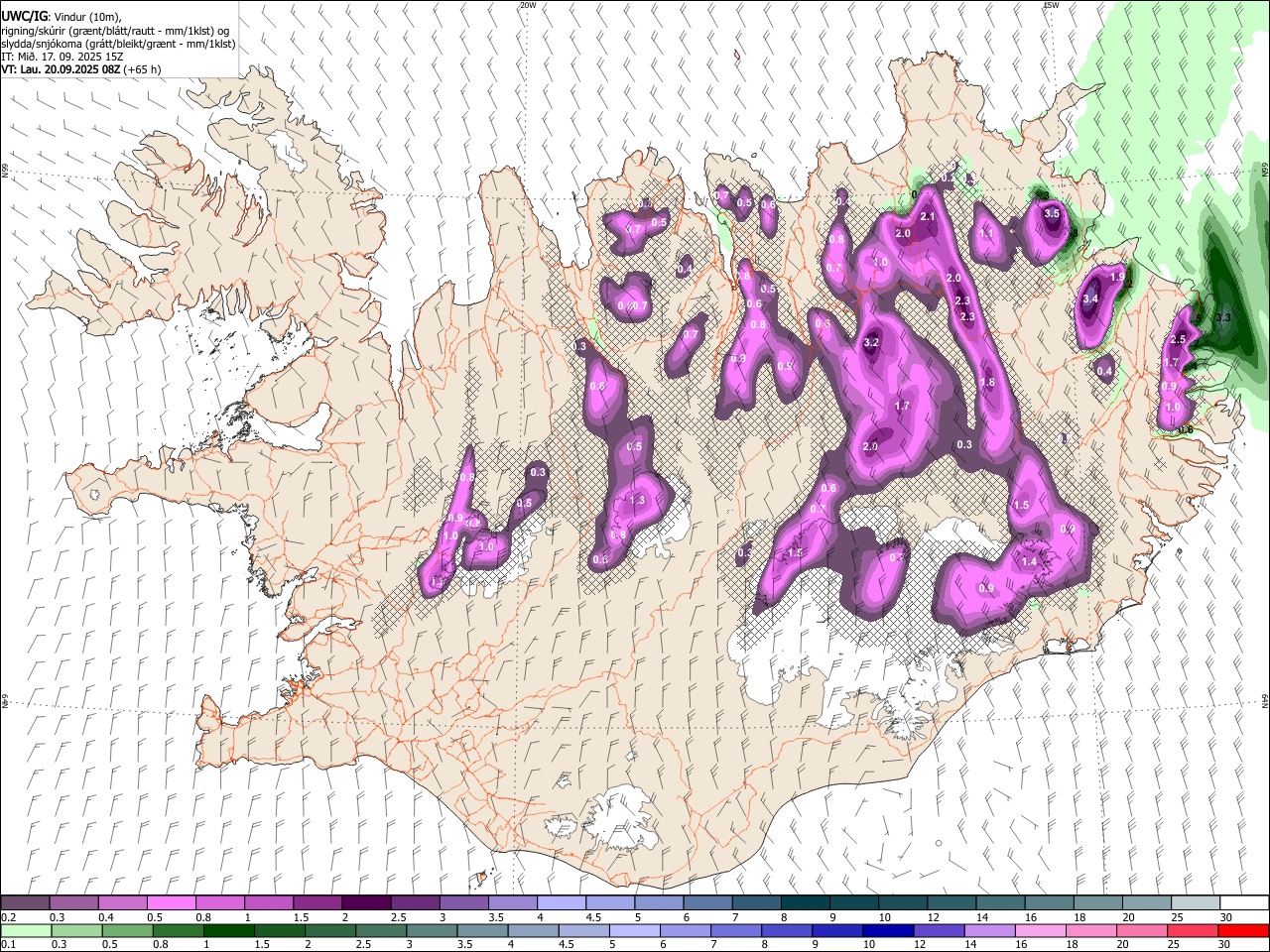Image resolution: width=1270 pixels, height=952 pixels.
Task: Pick the navy blue 10–12 rain scale swatch
Action: (887, 930)
